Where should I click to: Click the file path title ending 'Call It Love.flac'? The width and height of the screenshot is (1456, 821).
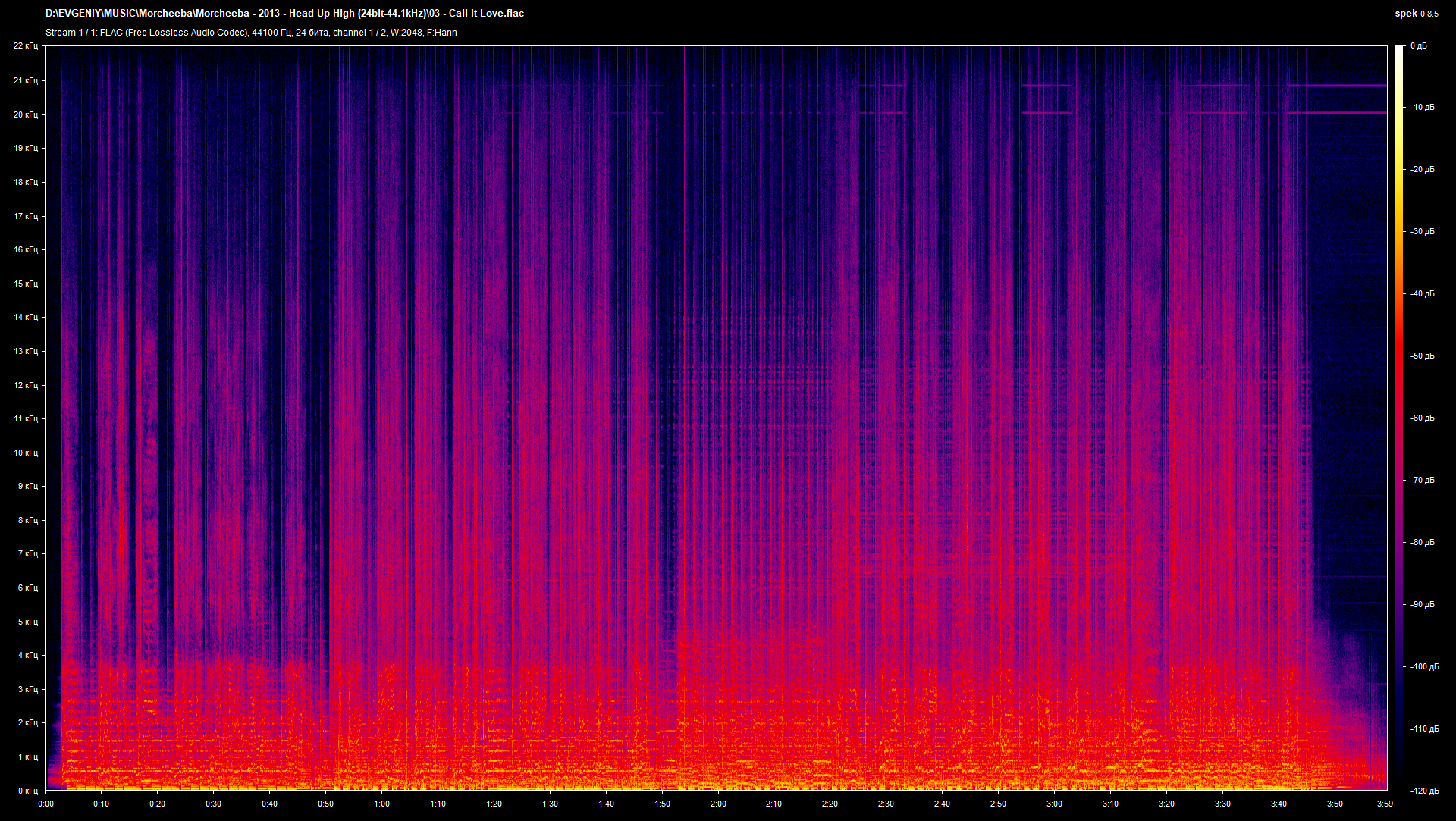coord(284,13)
